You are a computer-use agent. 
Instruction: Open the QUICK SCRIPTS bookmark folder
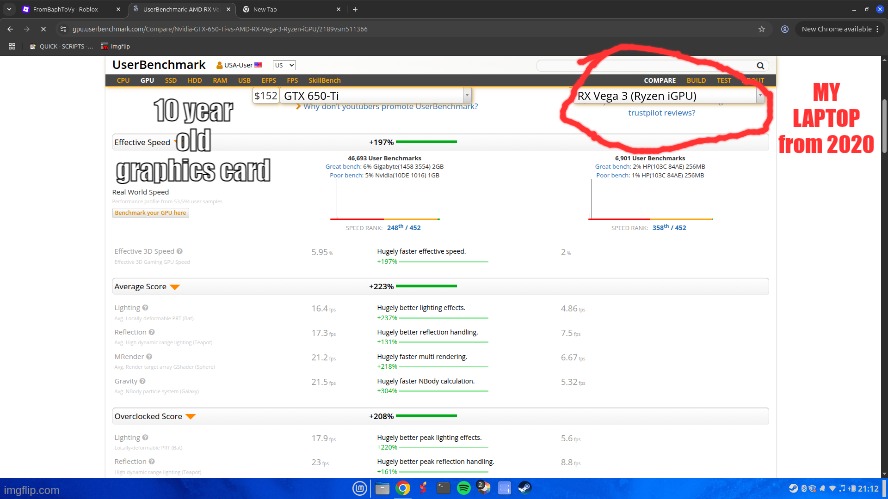(61, 46)
